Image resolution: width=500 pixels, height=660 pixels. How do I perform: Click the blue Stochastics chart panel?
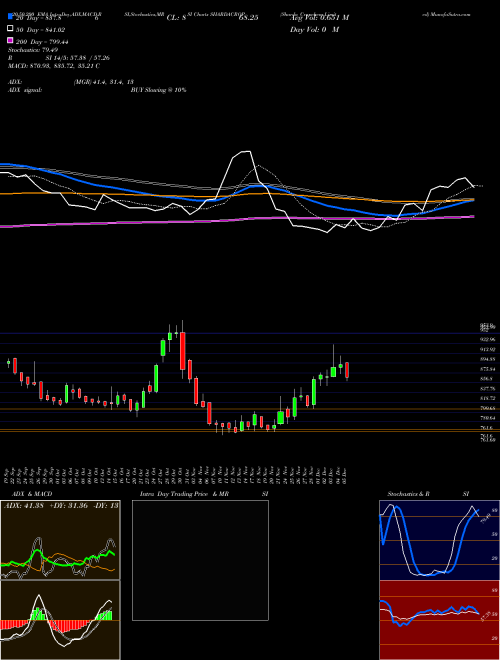click(439, 540)
